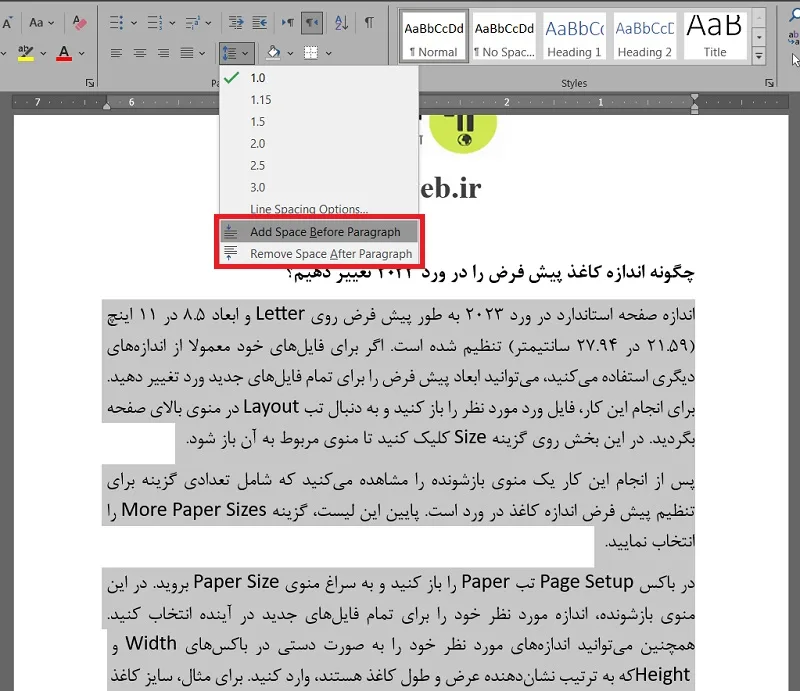Apply red Font Color

(64, 53)
